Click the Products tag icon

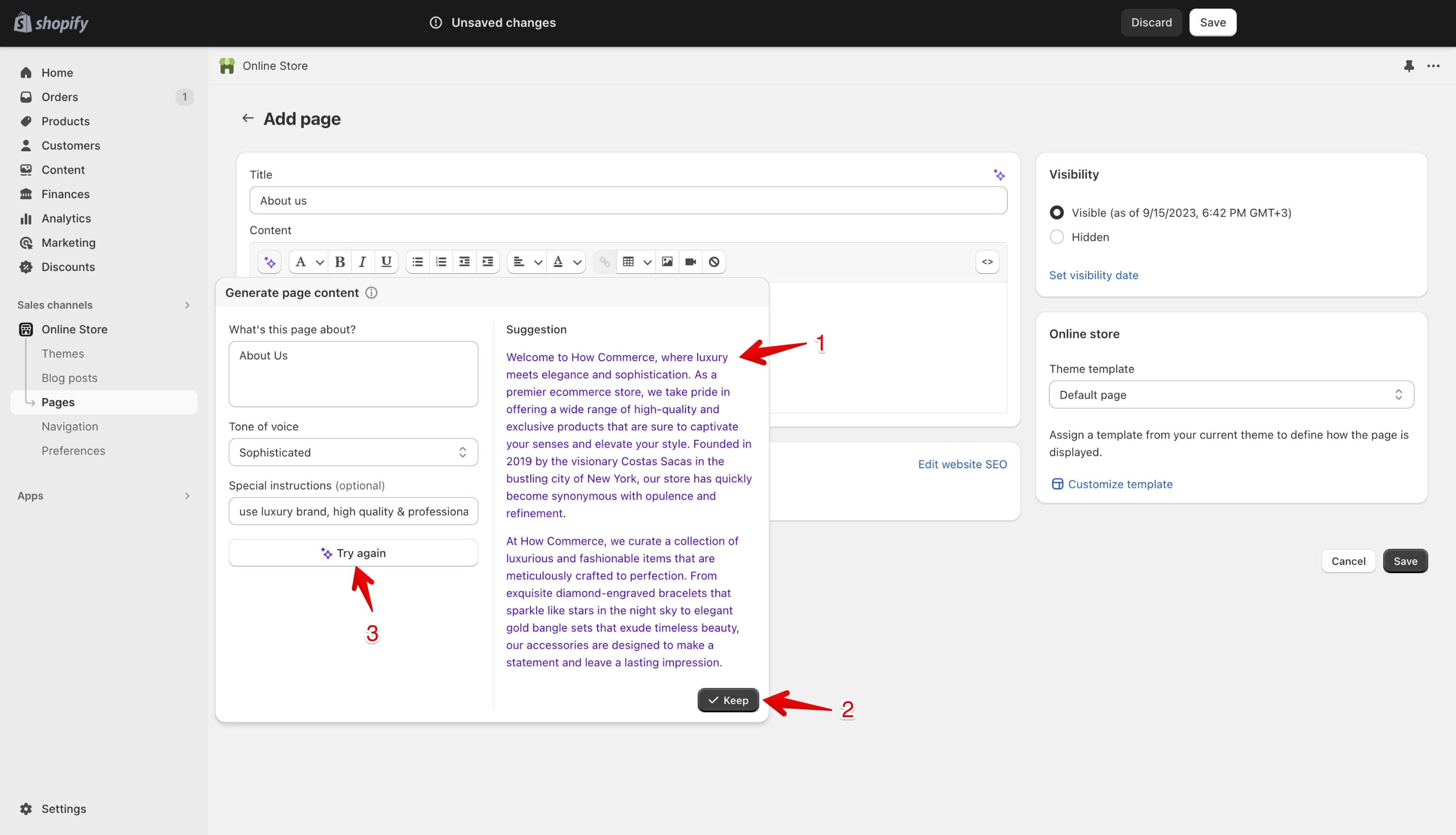coord(26,121)
